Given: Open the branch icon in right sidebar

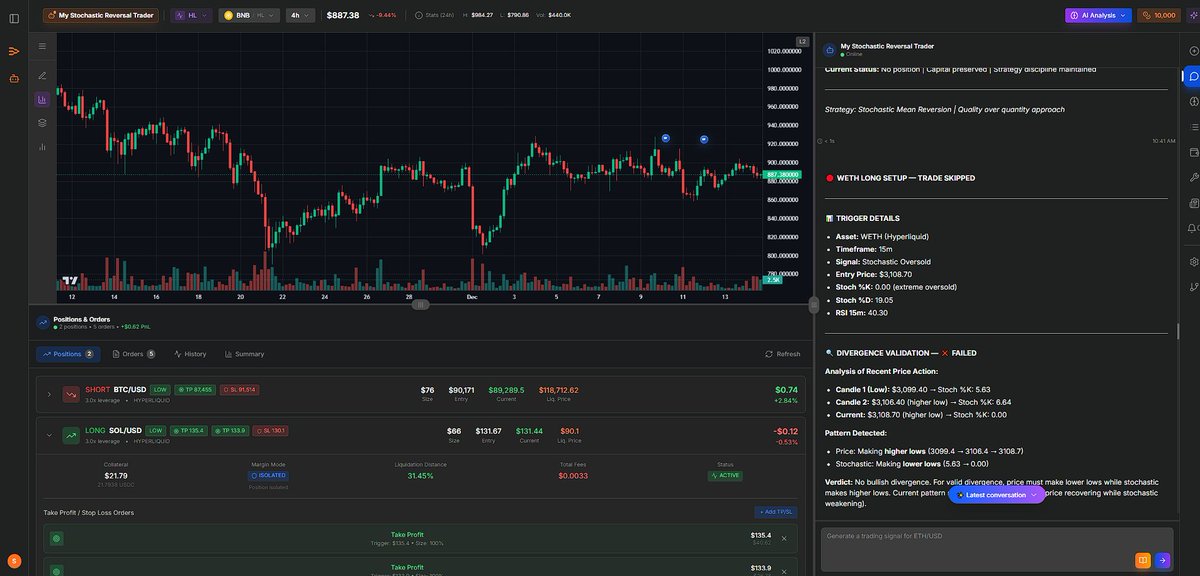Looking at the screenshot, I should [x=1193, y=287].
